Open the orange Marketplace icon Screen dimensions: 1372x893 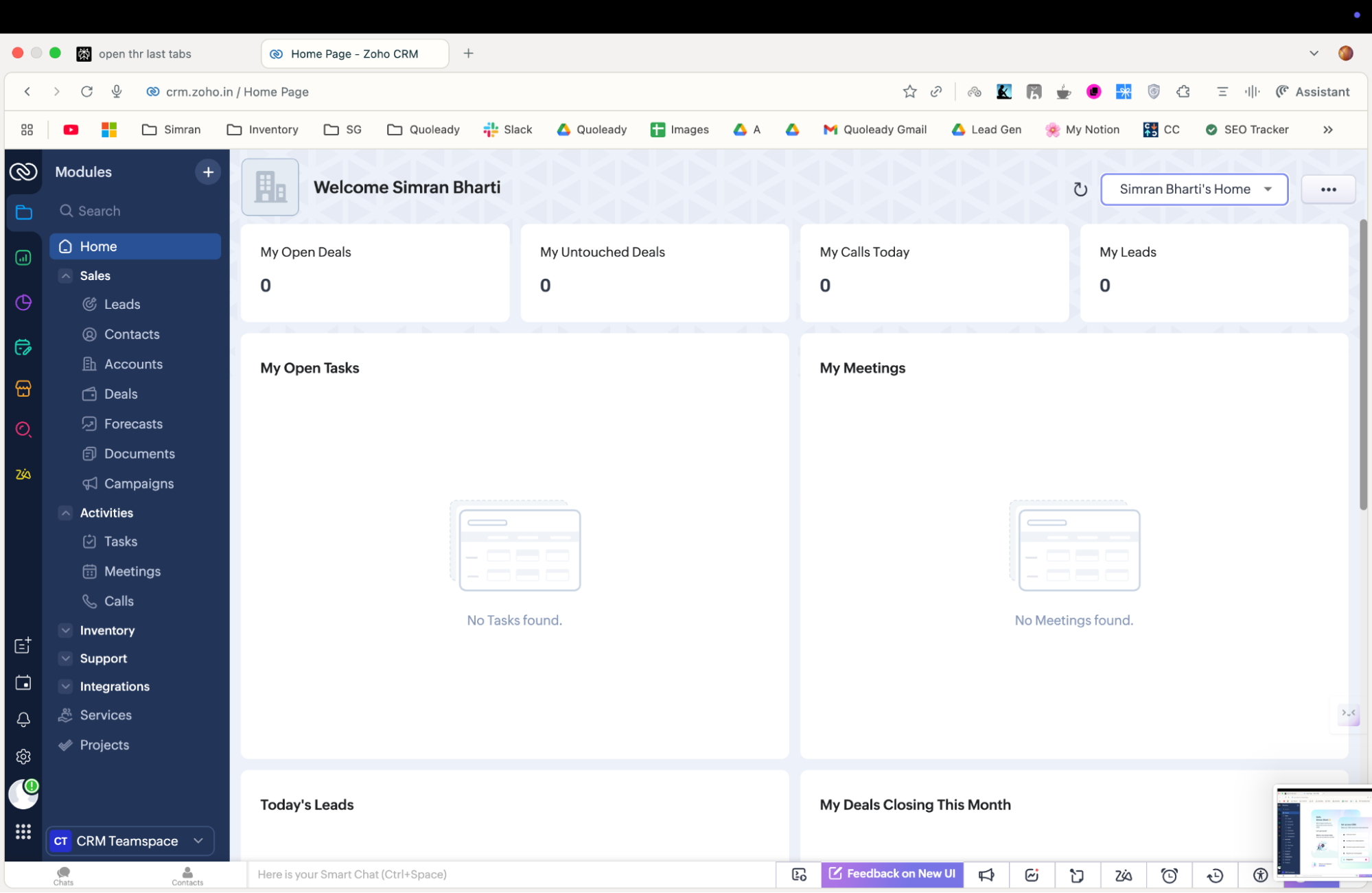click(23, 388)
